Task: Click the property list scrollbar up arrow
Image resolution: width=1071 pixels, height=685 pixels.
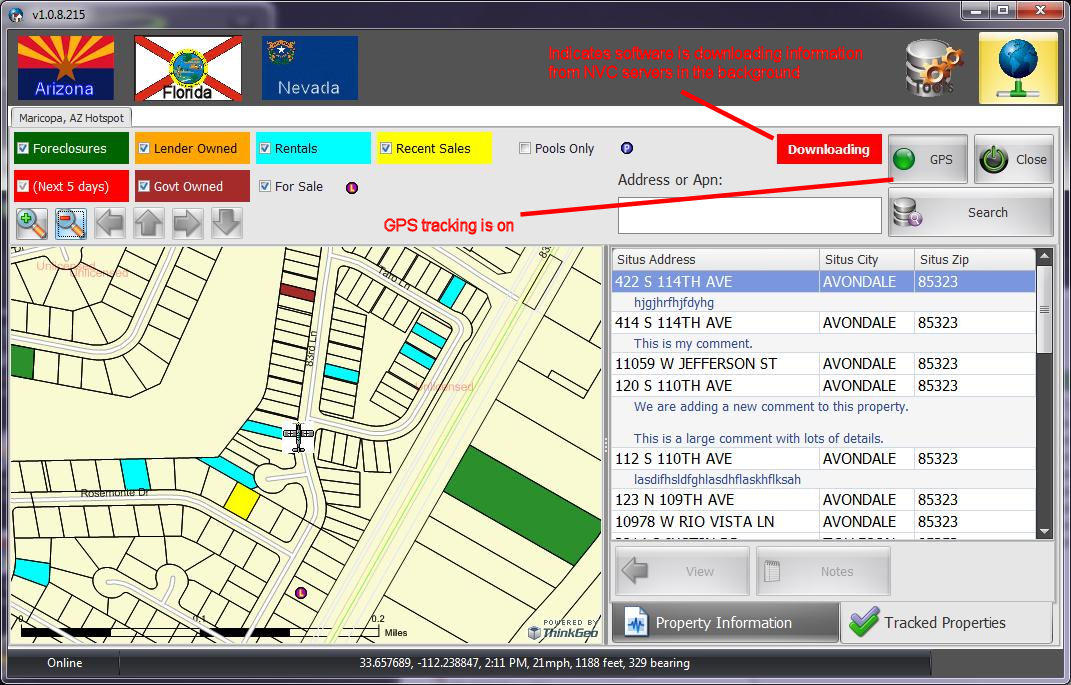Action: [x=1044, y=257]
